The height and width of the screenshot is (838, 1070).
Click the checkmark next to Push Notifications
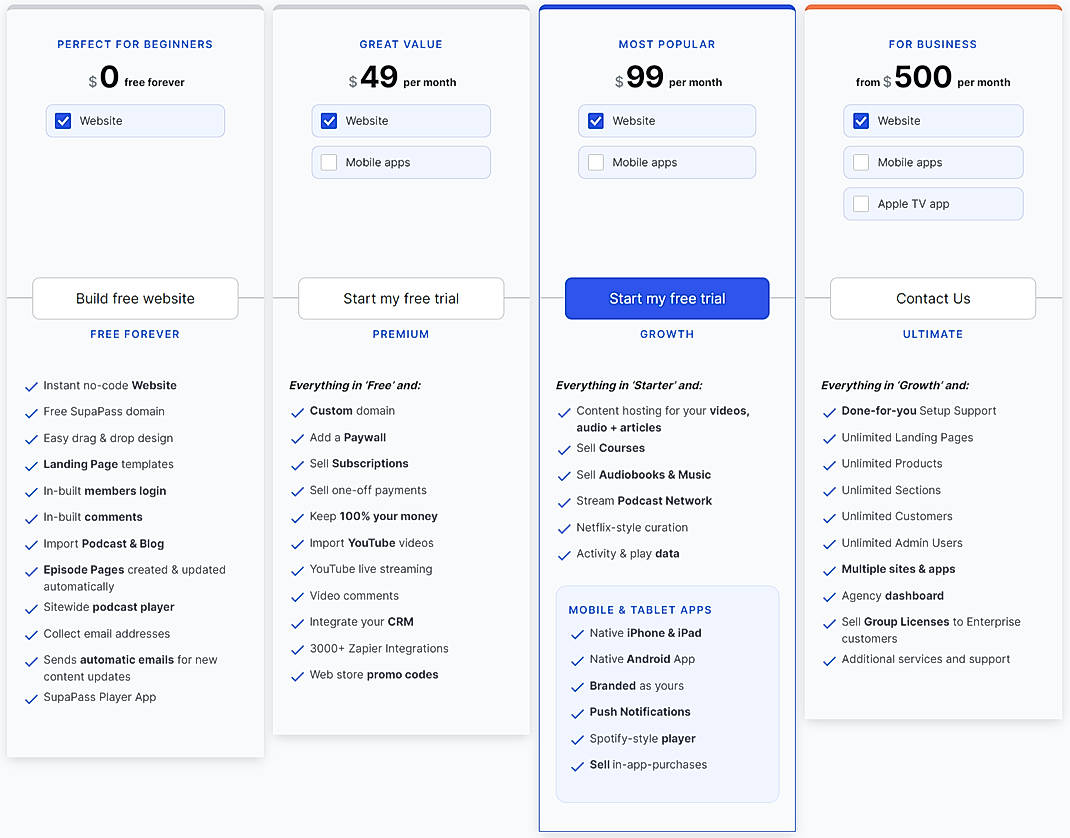577,712
